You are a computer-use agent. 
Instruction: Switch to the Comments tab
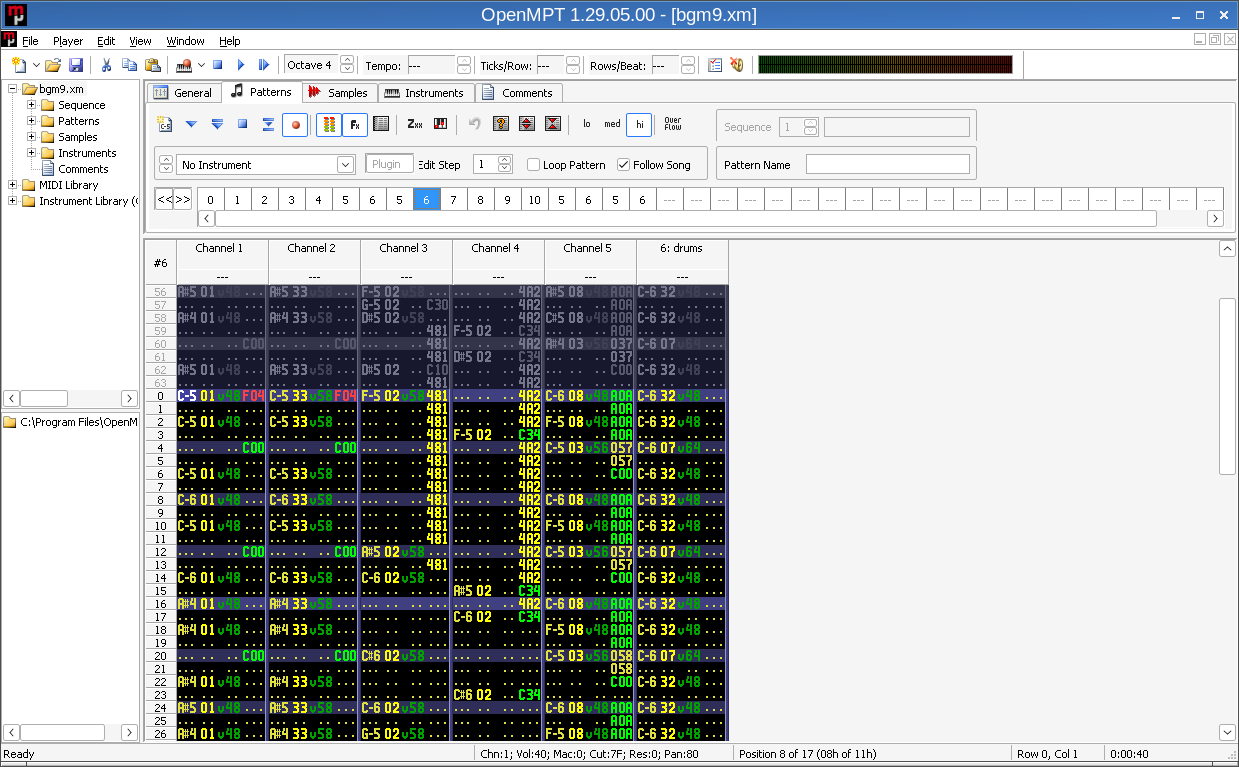pos(517,93)
